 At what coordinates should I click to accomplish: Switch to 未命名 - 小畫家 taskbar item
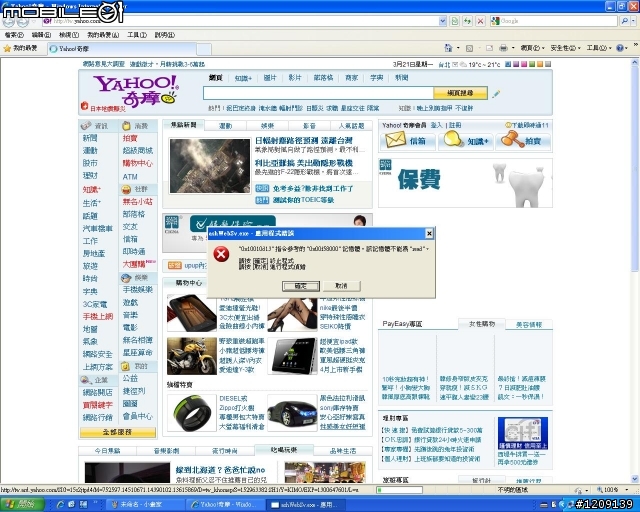[145, 505]
